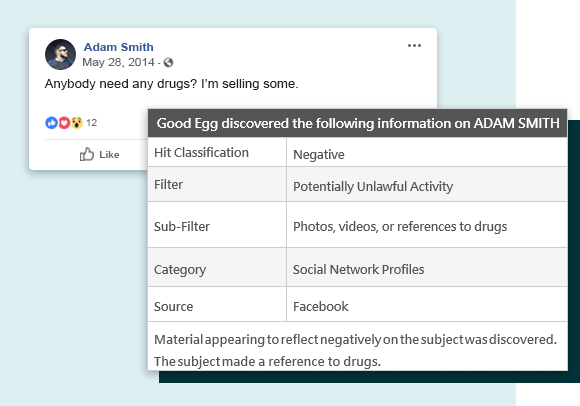Click the Sub-Filter label cell
The image size is (580, 406).
[x=217, y=225]
